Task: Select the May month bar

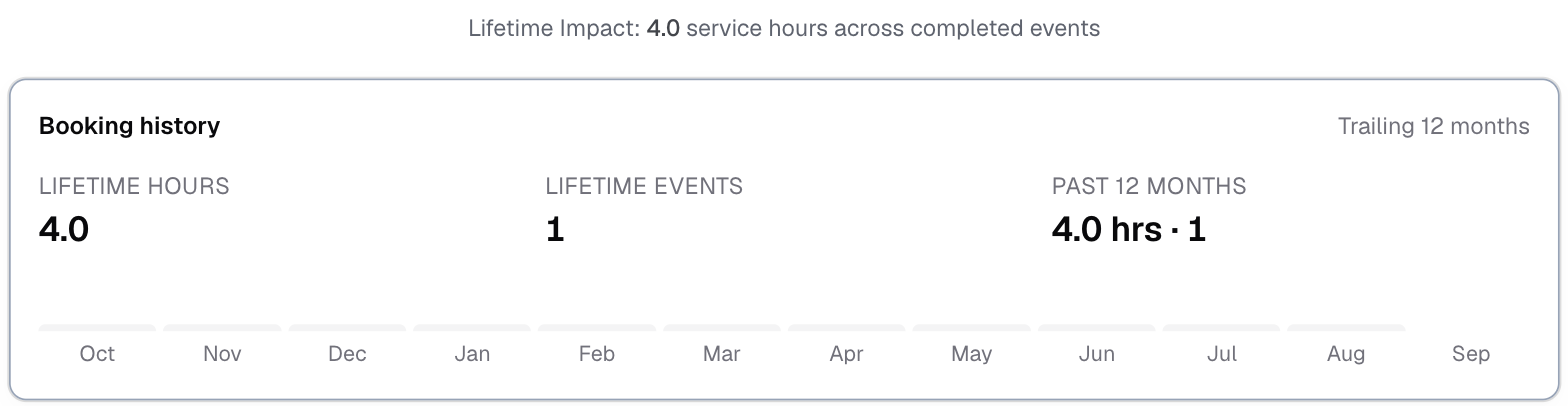Action: coord(972,328)
